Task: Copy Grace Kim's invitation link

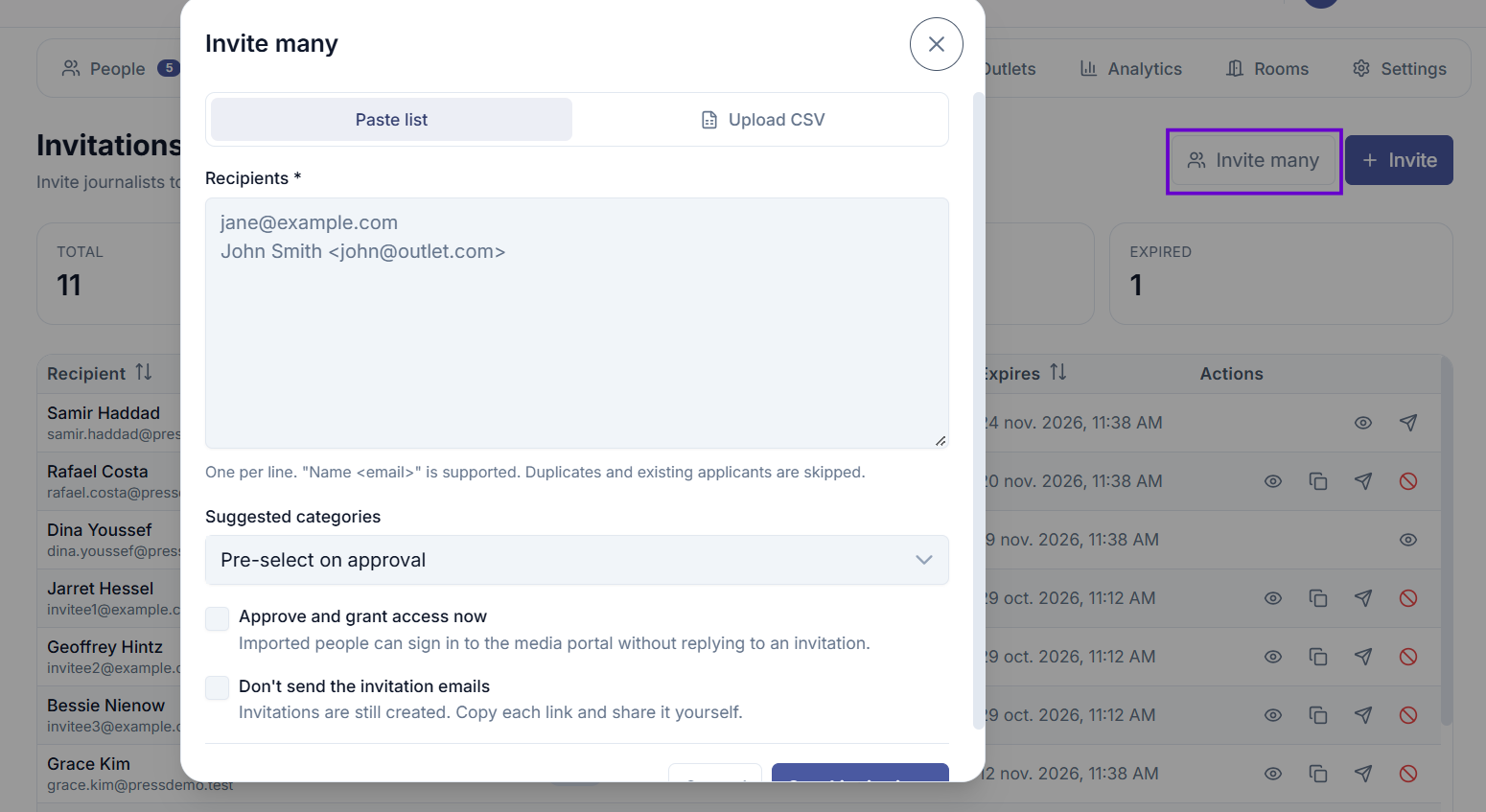Action: click(1318, 774)
